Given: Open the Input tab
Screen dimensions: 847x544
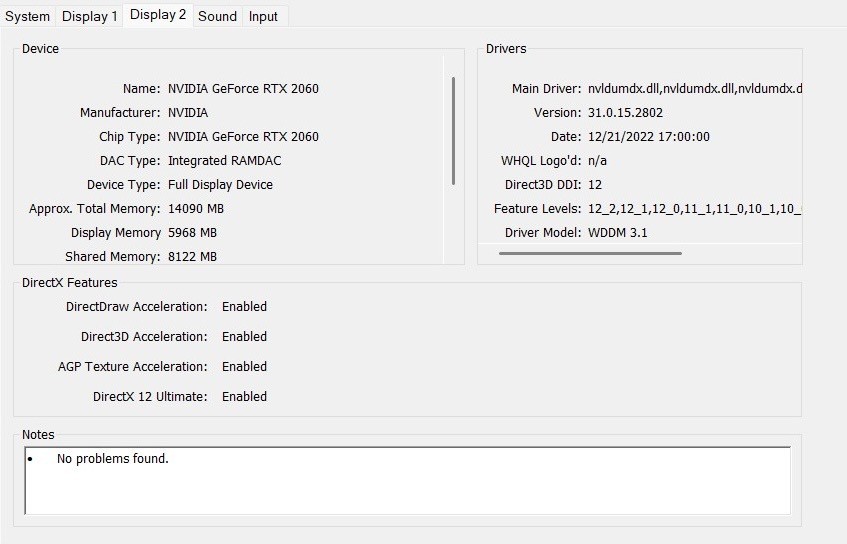Looking at the screenshot, I should [263, 16].
